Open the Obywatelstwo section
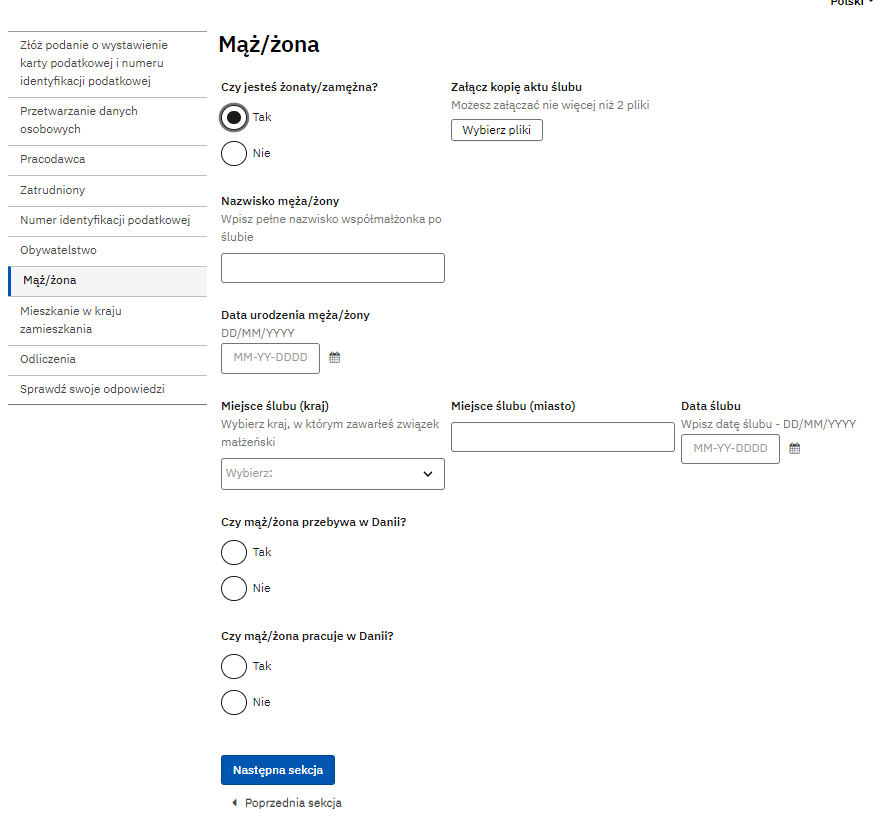This screenshot has width=889, height=823. point(108,251)
